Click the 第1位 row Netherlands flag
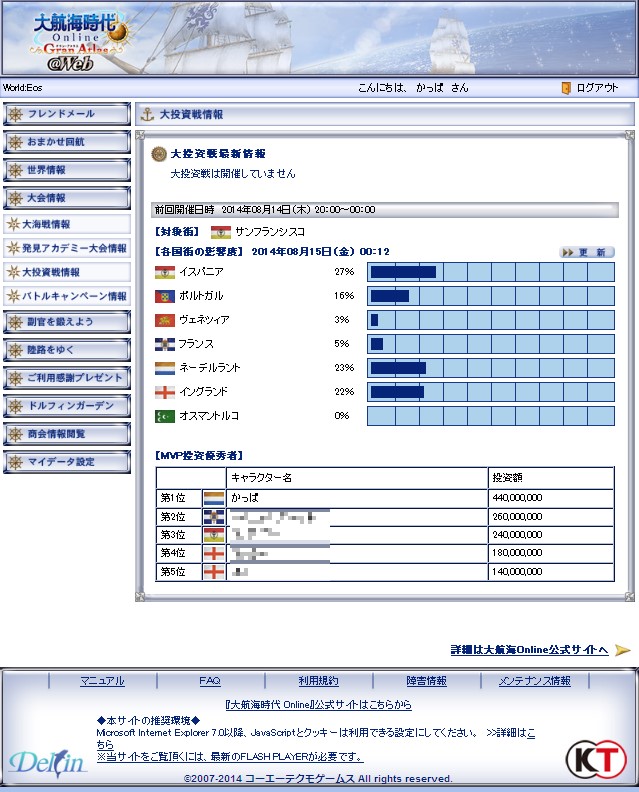This screenshot has width=639, height=792. (x=214, y=499)
